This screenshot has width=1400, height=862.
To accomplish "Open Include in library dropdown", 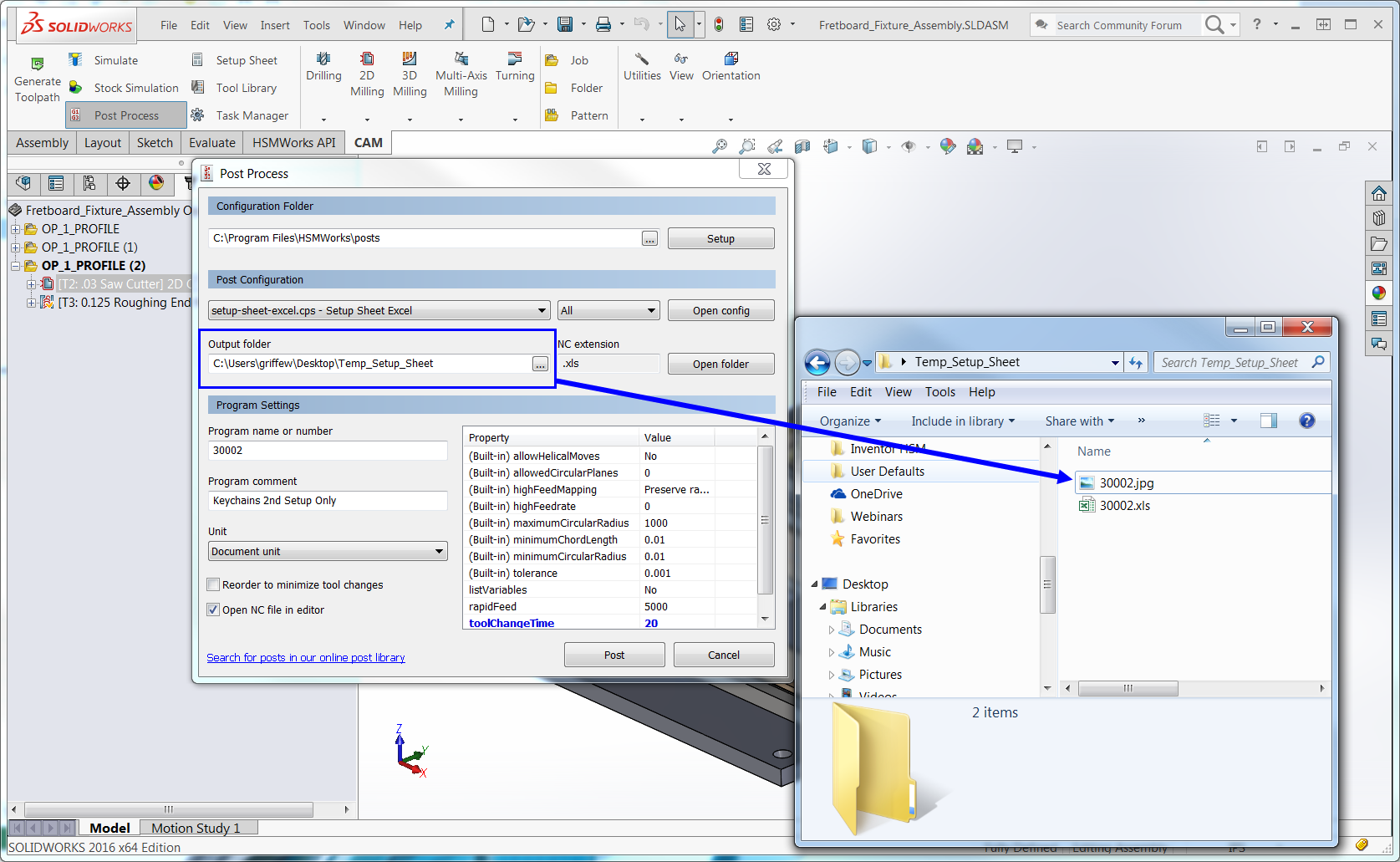I will point(963,421).
